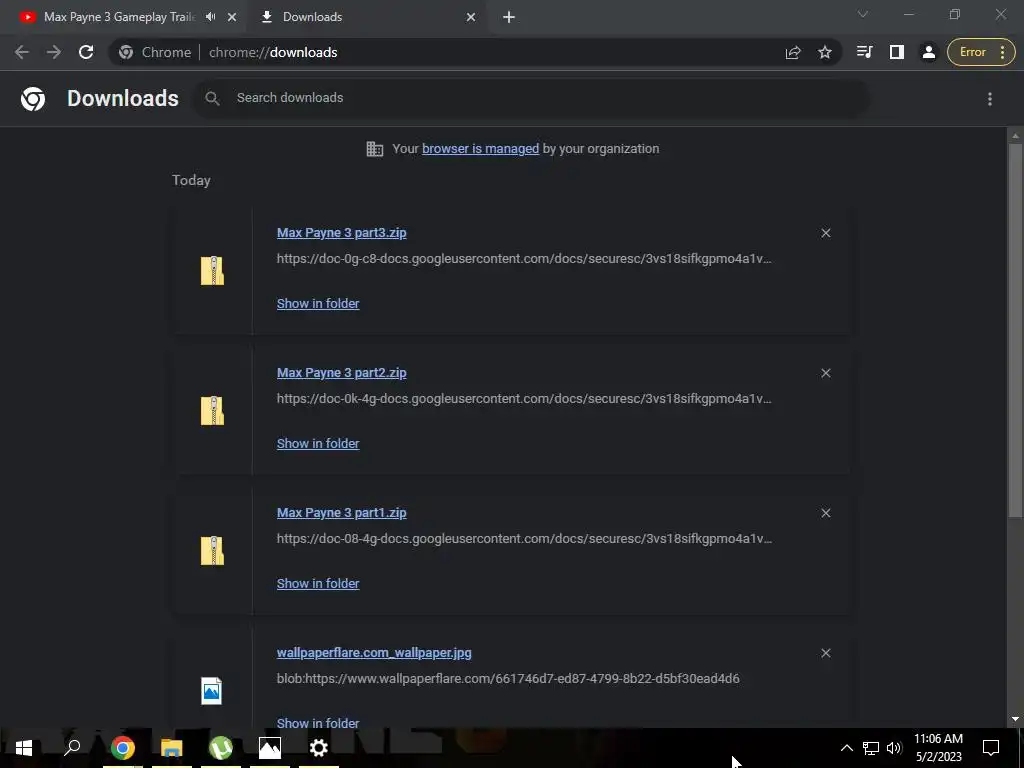Open Windows taskbar search
Viewport: 1024px width, 768px height.
tap(72, 748)
